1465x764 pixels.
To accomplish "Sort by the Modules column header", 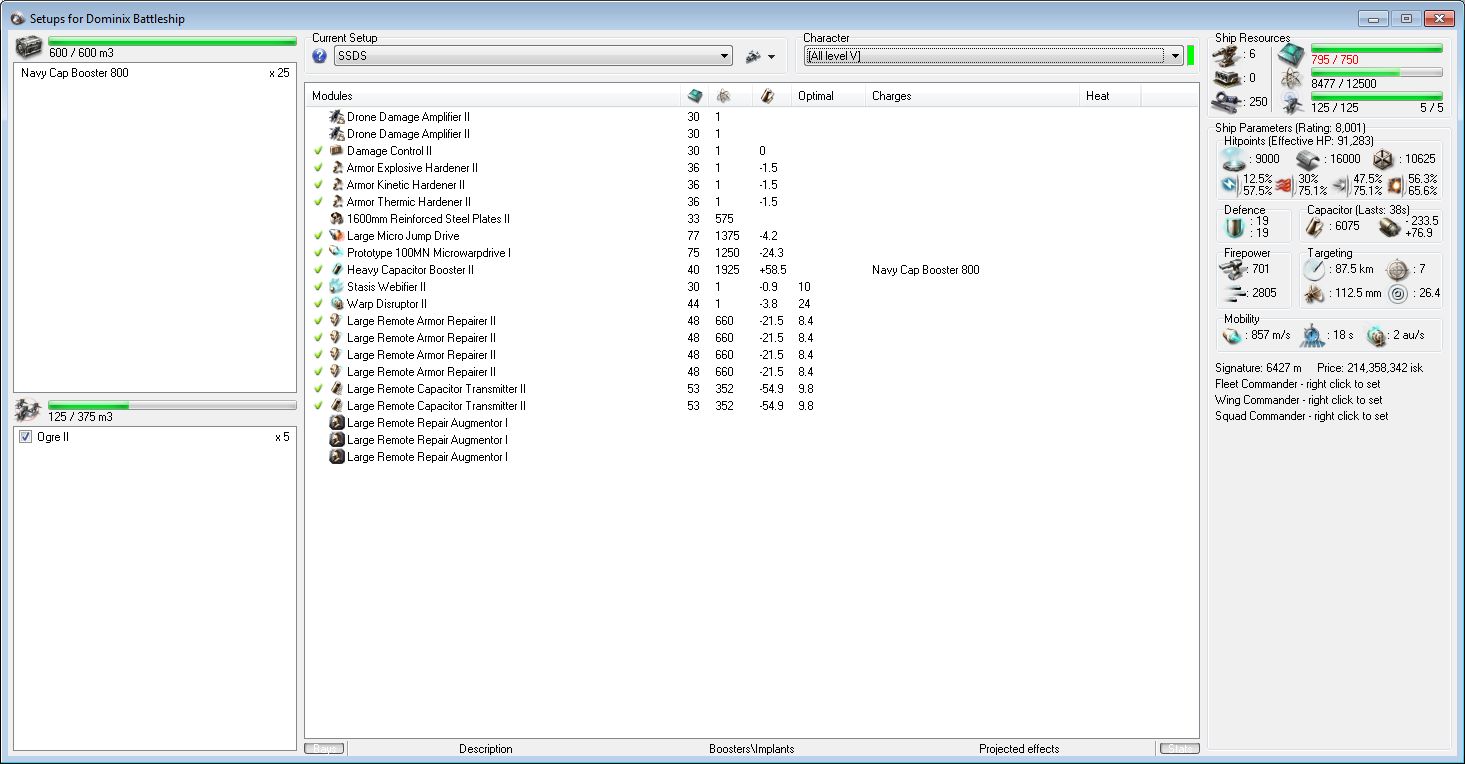I will click(492, 96).
